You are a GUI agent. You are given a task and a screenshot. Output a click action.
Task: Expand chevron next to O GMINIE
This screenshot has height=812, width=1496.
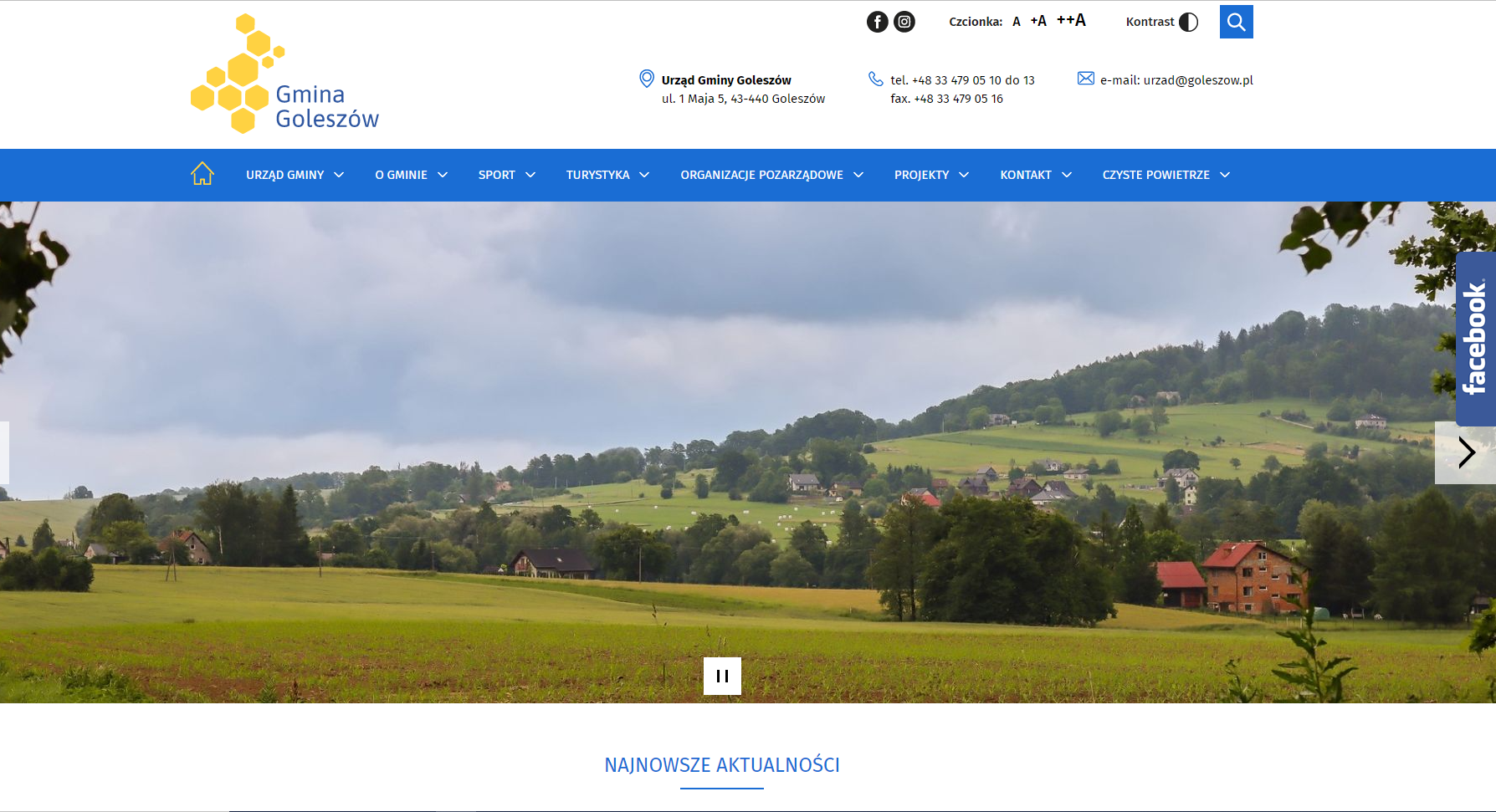443,175
